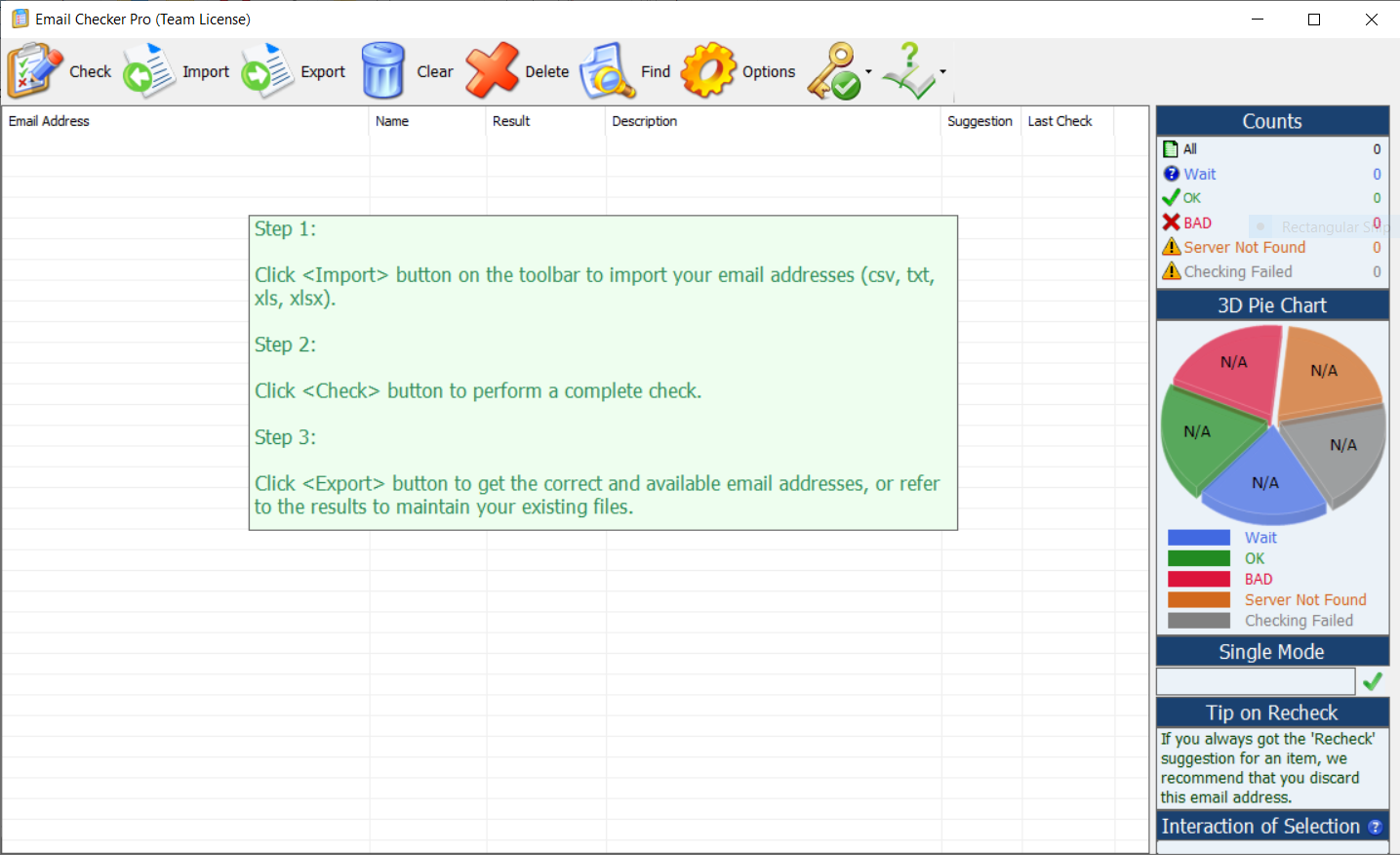This screenshot has width=1400, height=855.
Task: Click the red pie chart slice
Action: 1234,371
